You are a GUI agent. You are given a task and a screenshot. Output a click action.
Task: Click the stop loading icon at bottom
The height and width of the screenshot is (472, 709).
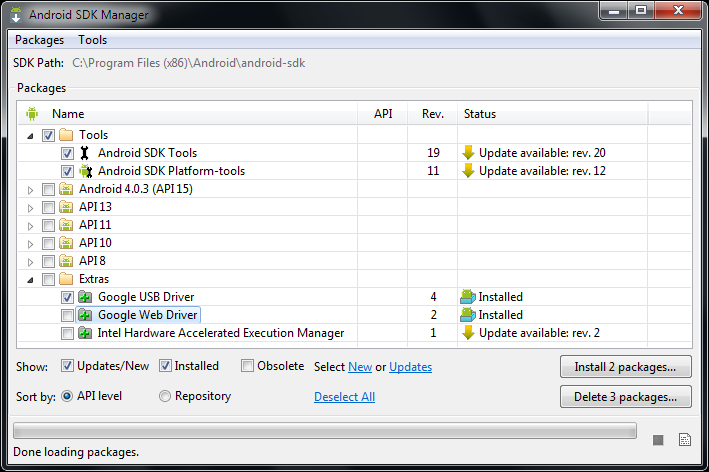[x=658, y=440]
